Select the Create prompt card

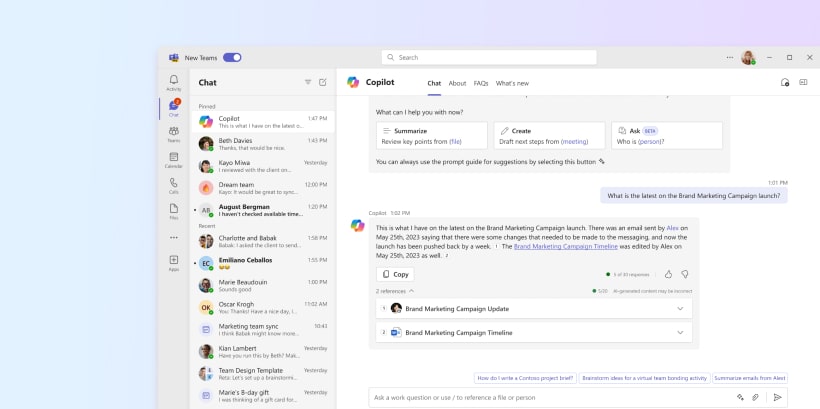click(549, 136)
